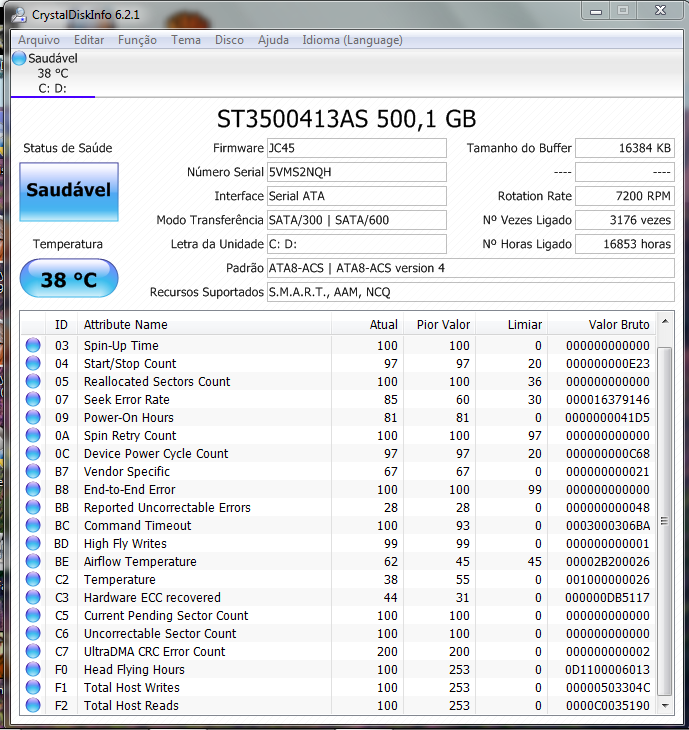
Task: Click status circle for Start/Stop Count row
Action: [33, 363]
